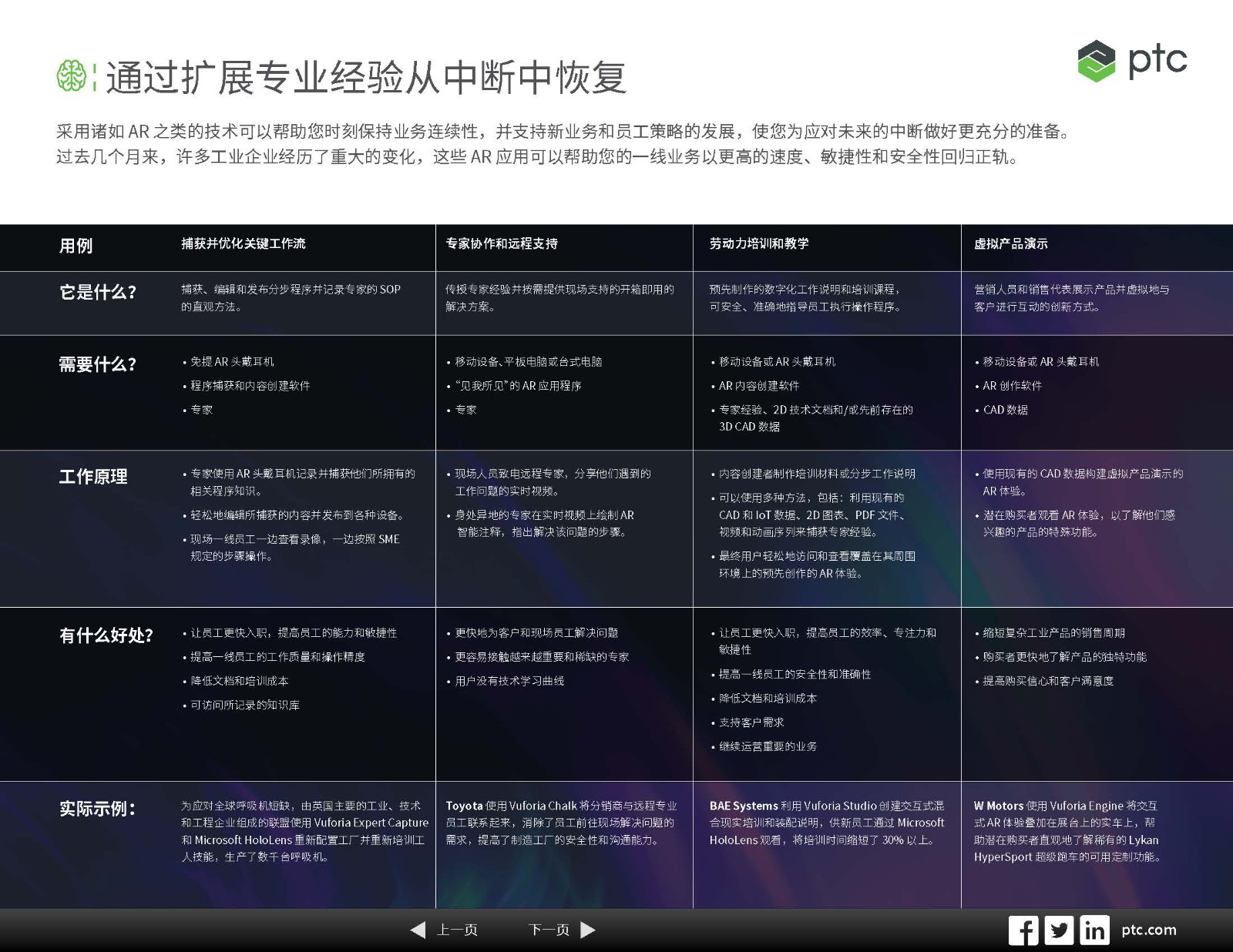Image resolution: width=1233 pixels, height=952 pixels.
Task: Click the Twitter bird icon
Action: [x=1059, y=930]
